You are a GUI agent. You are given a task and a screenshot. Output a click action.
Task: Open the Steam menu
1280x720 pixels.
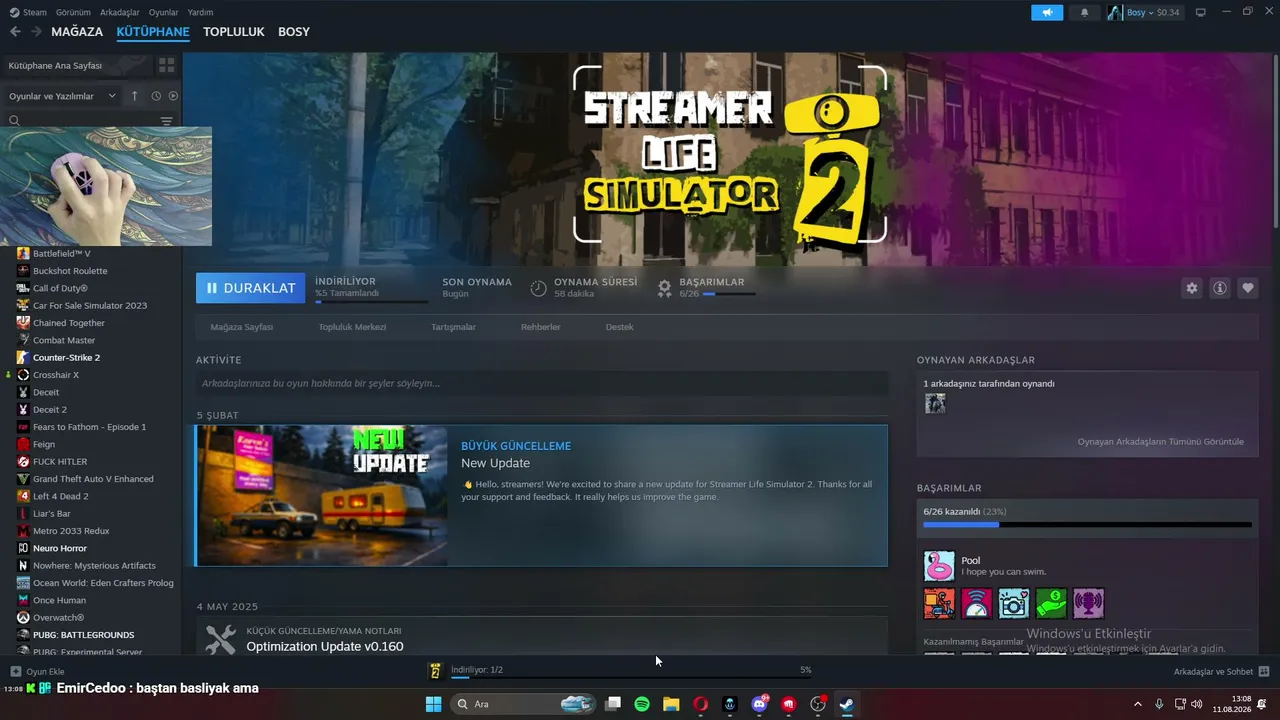pos(28,12)
